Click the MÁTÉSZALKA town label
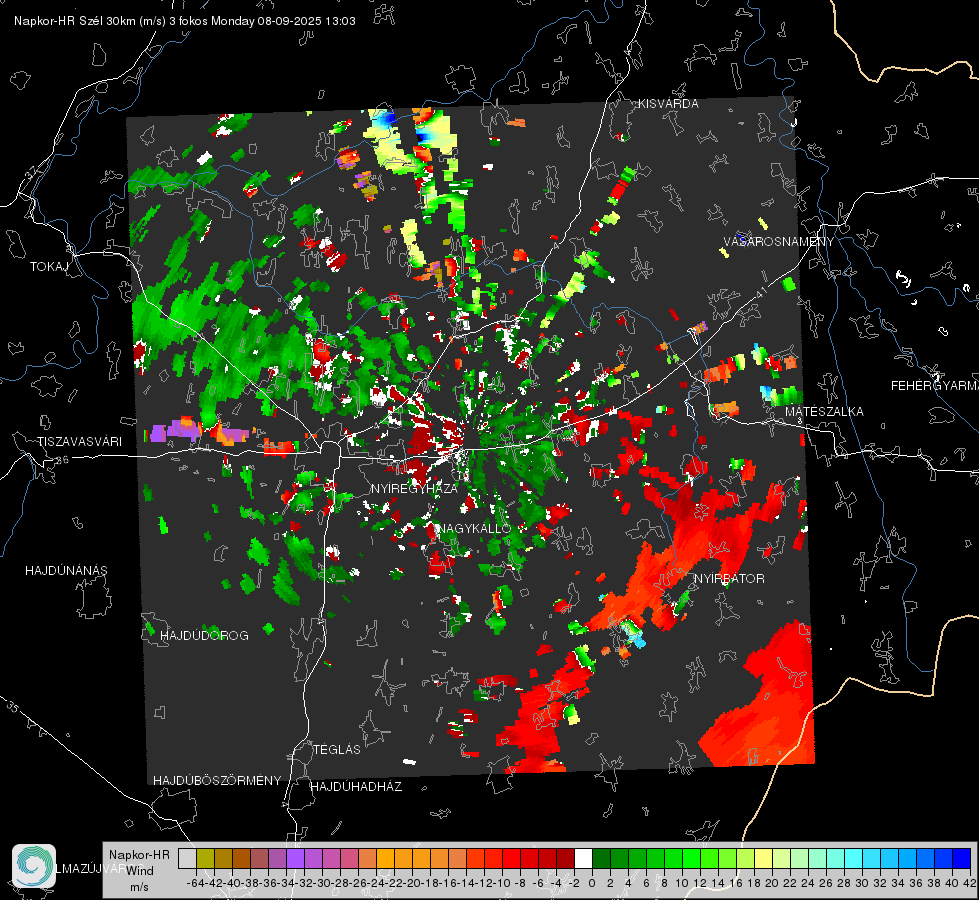Image resolution: width=979 pixels, height=900 pixels. click(824, 412)
